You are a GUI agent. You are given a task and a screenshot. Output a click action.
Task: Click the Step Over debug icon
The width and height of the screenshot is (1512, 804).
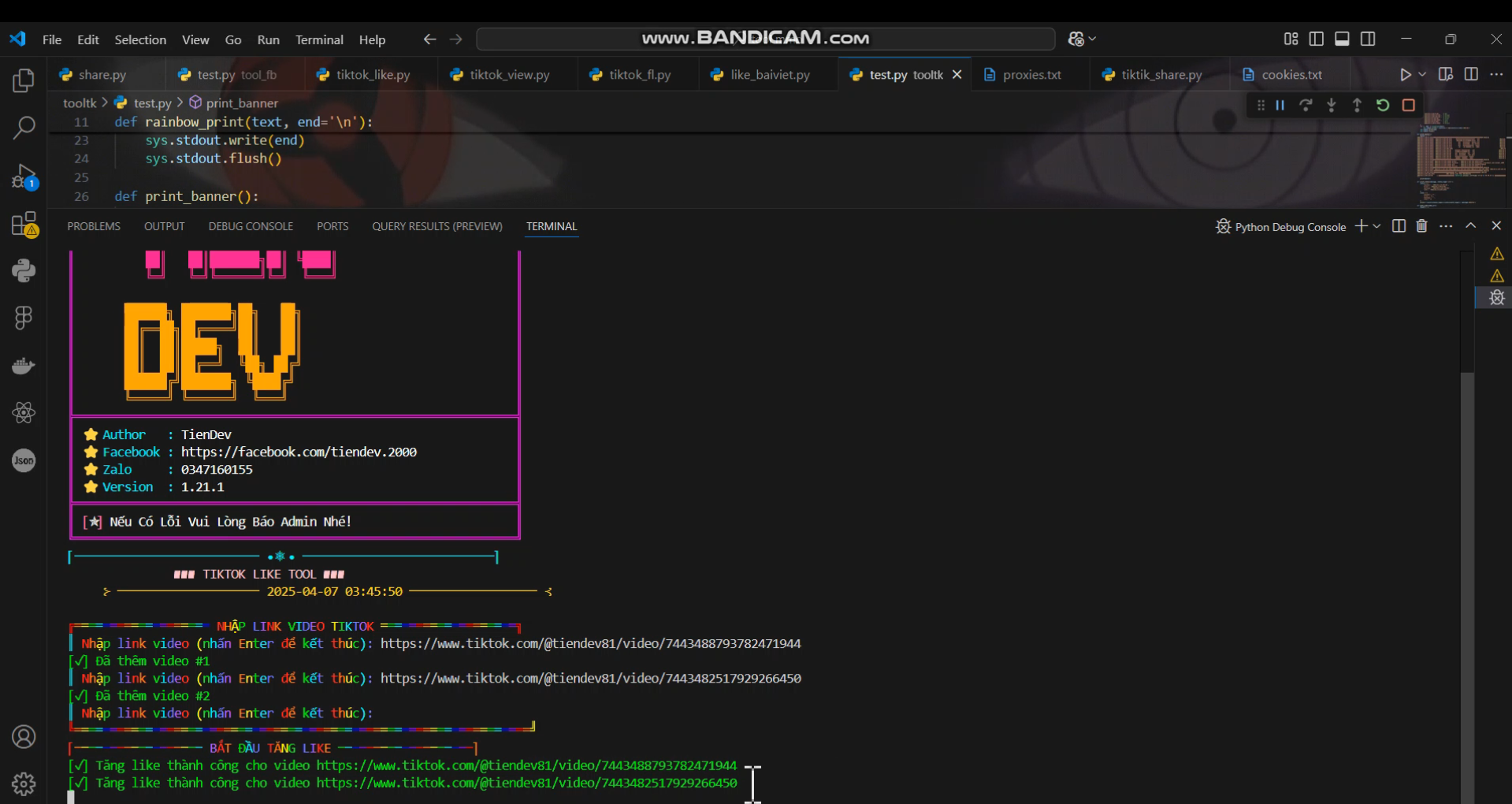coord(1306,106)
